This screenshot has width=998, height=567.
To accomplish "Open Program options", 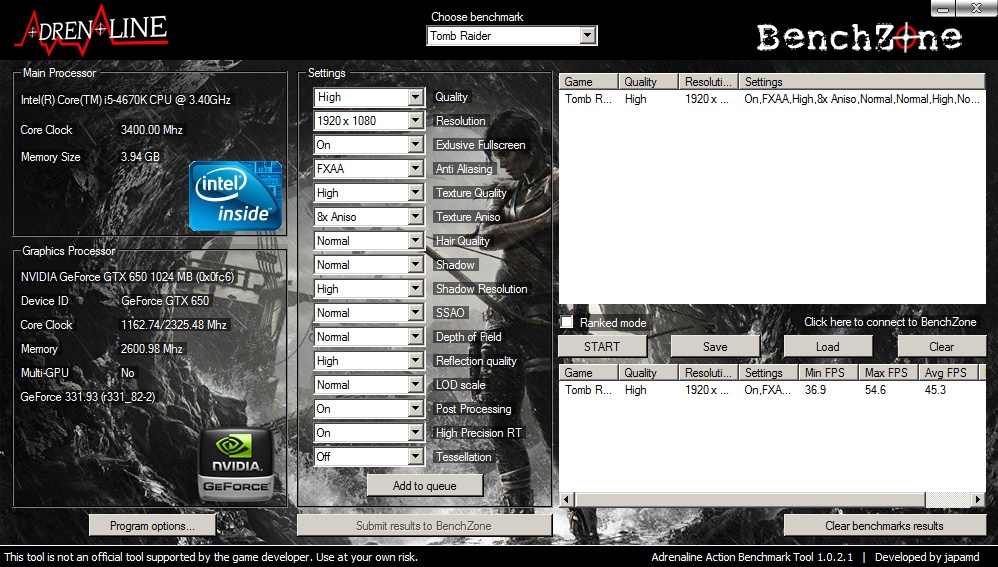I will click(x=152, y=526).
